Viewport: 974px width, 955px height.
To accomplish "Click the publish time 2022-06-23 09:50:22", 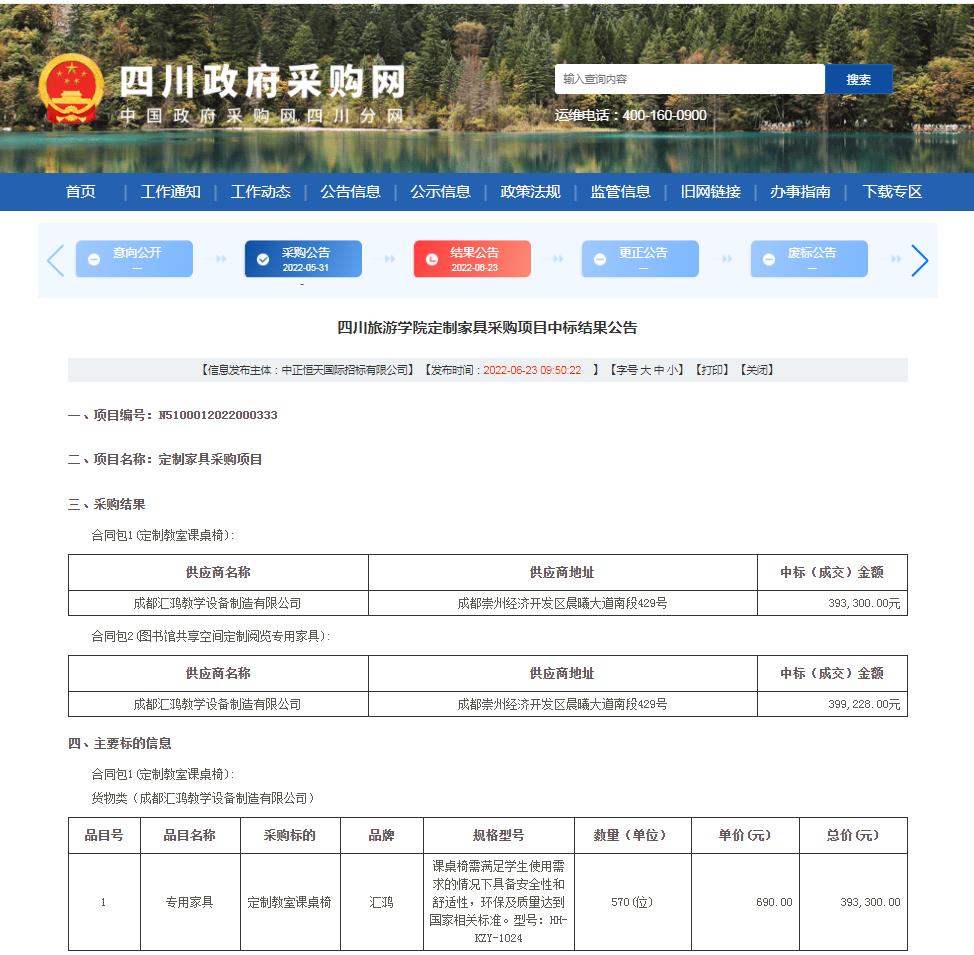I will [x=532, y=370].
